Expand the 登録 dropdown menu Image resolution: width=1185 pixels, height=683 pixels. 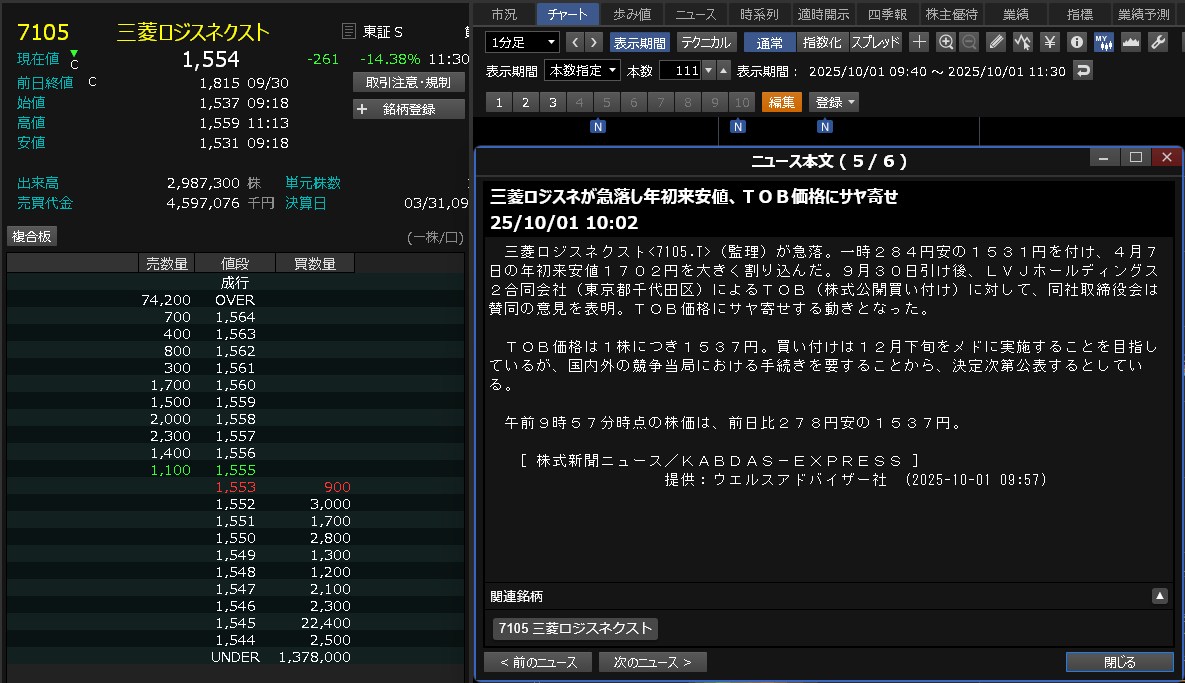[835, 102]
